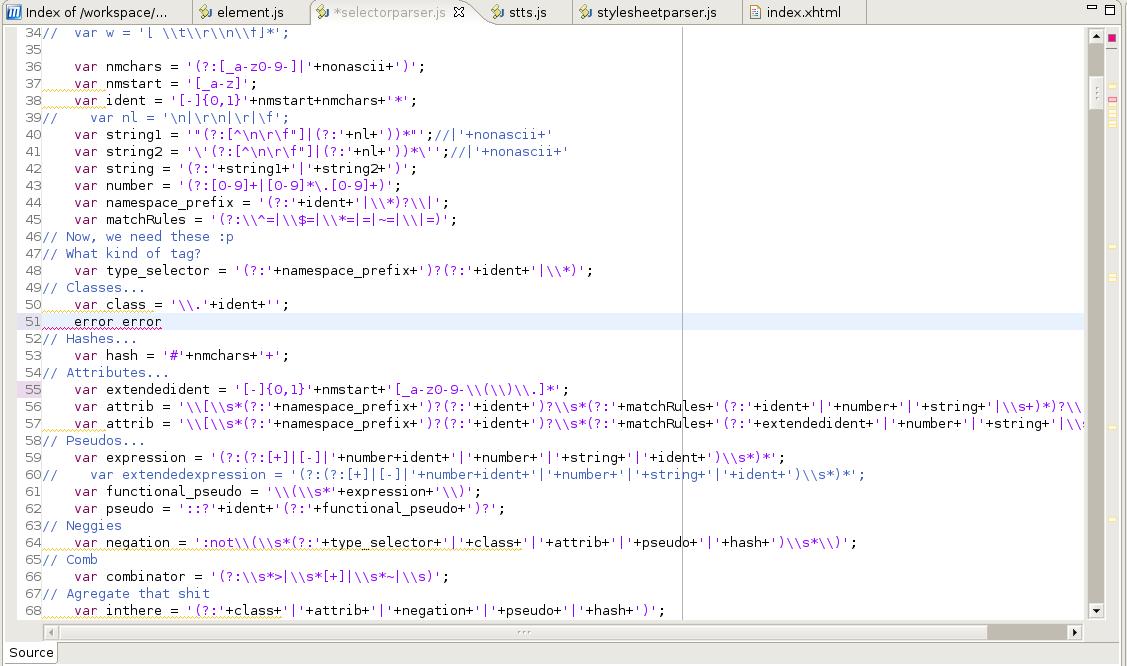
Task: Click the horizontal scrollbar left arrow
Action: (x=51, y=632)
